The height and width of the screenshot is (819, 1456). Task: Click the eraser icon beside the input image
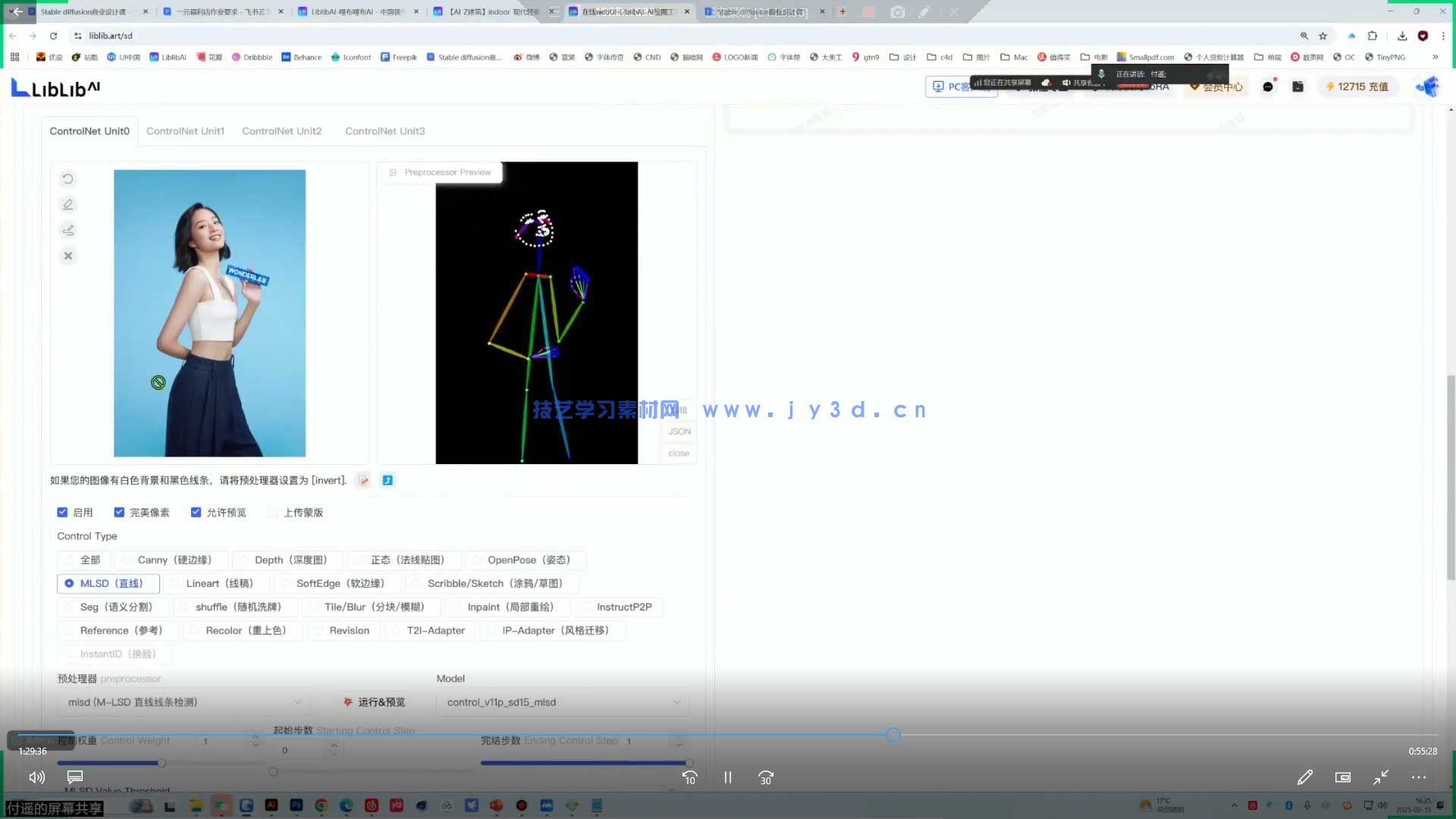coord(67,231)
